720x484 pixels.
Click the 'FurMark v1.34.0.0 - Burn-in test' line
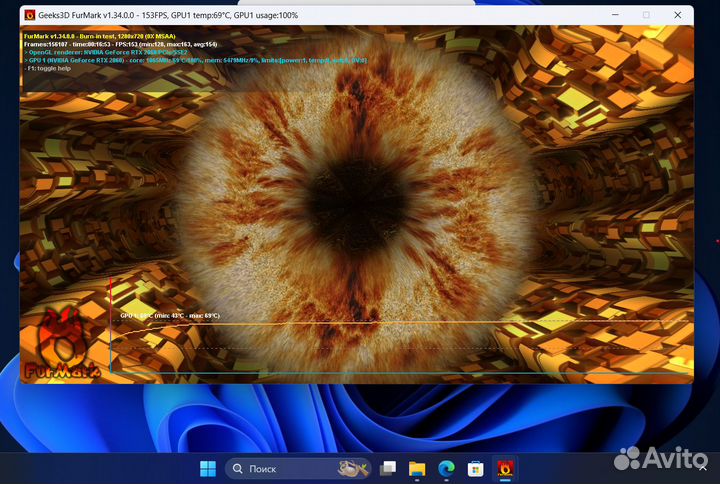point(100,36)
